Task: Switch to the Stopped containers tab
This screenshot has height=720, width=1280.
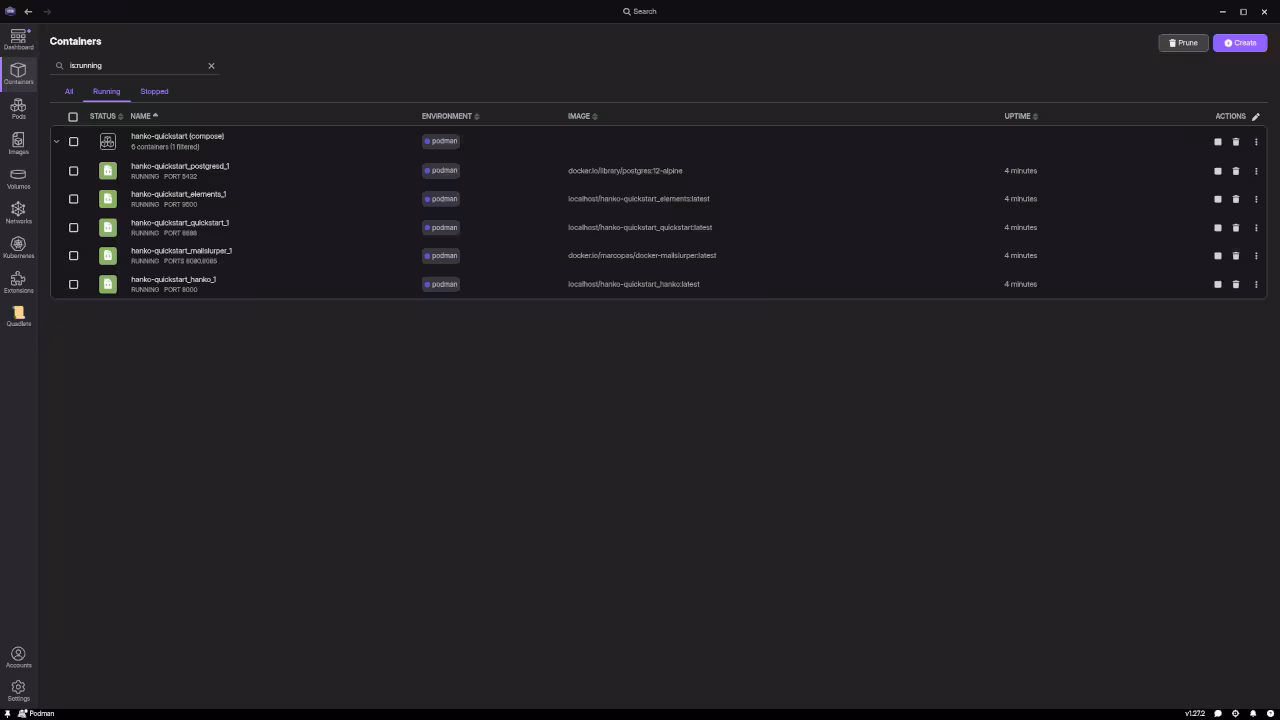Action: pyautogui.click(x=154, y=91)
